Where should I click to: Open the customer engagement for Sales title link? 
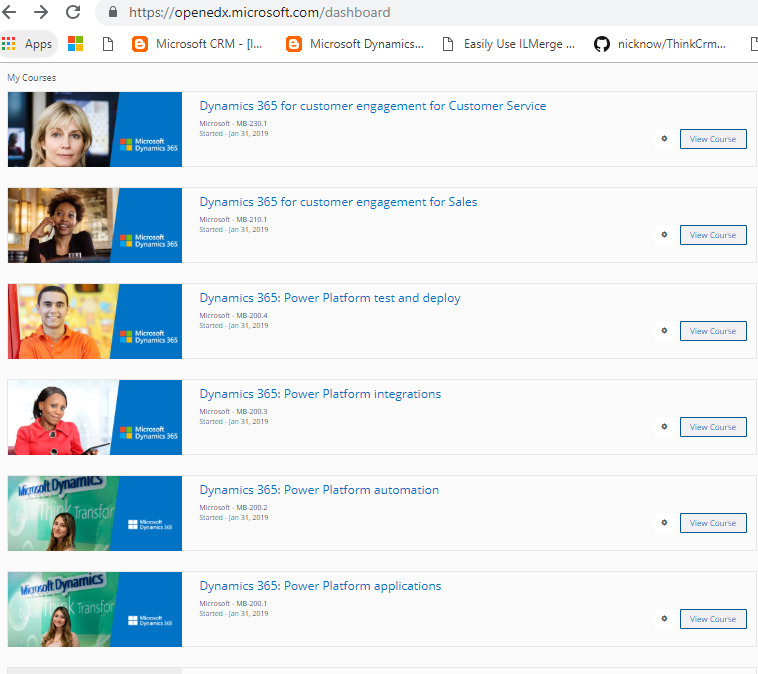coord(338,202)
